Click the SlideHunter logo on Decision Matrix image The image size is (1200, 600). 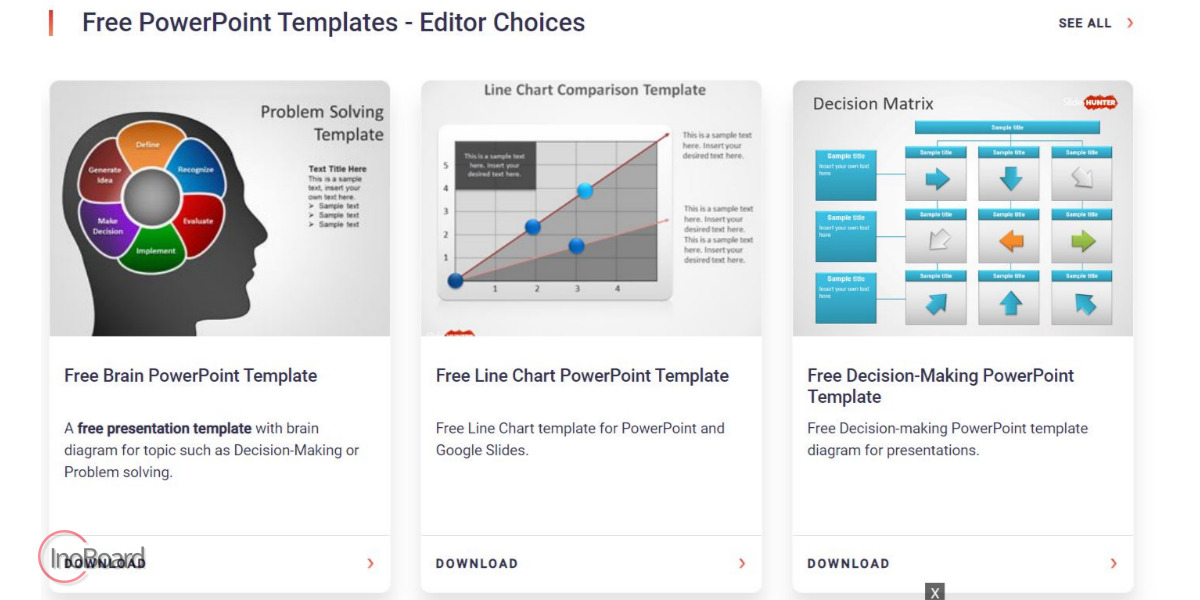tap(1090, 102)
